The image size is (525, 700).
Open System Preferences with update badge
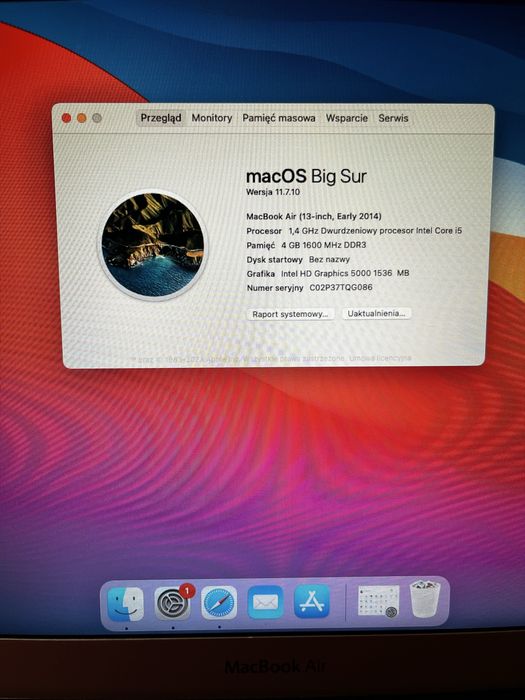coord(173,603)
